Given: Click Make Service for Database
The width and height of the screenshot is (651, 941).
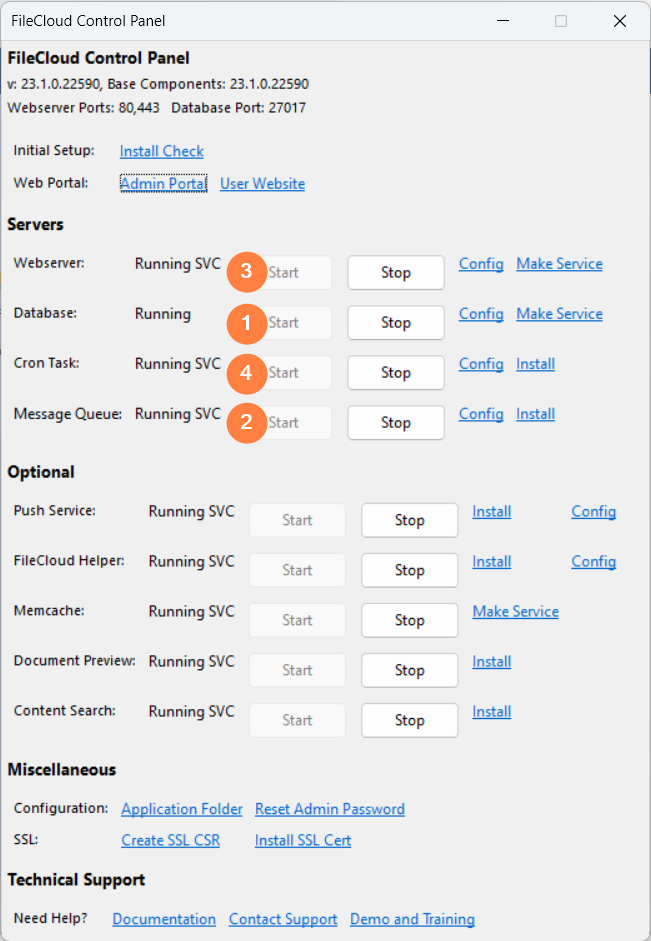Looking at the screenshot, I should (559, 314).
